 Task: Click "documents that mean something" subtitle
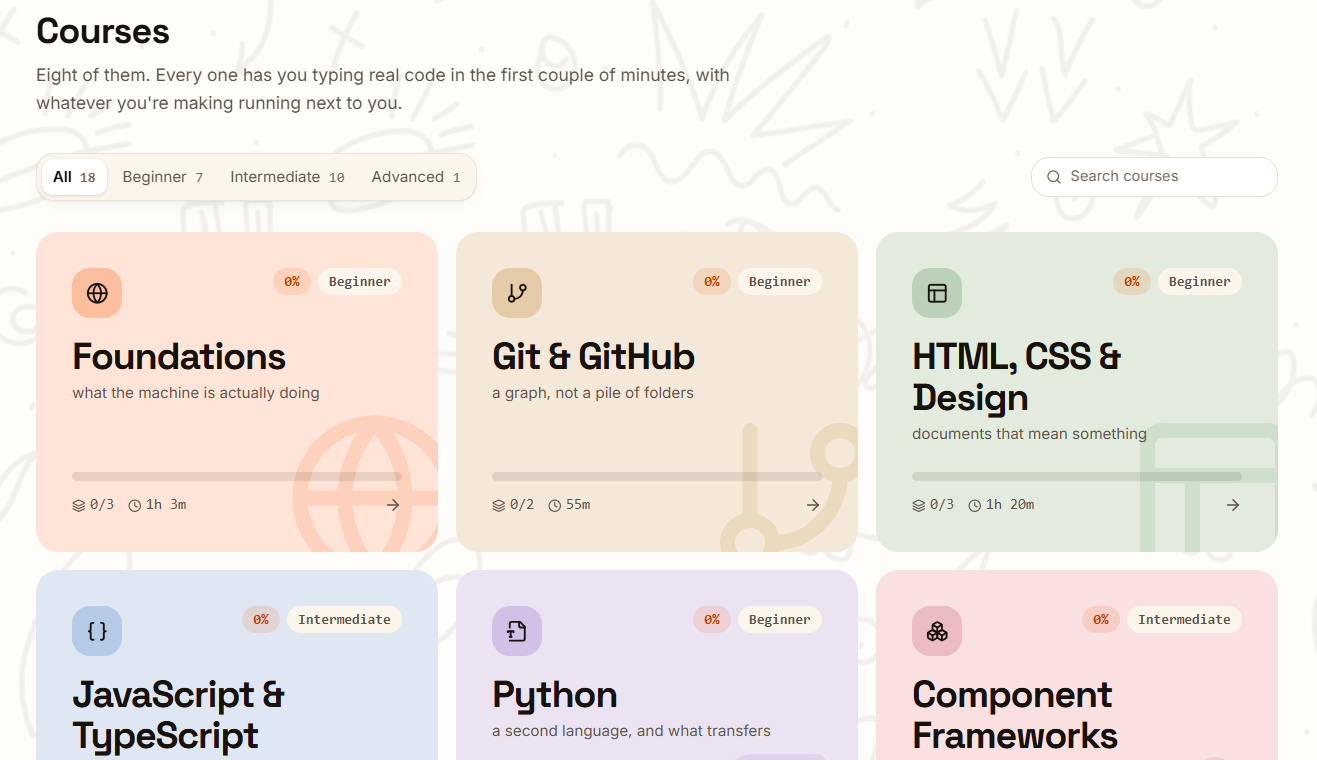click(x=1029, y=434)
